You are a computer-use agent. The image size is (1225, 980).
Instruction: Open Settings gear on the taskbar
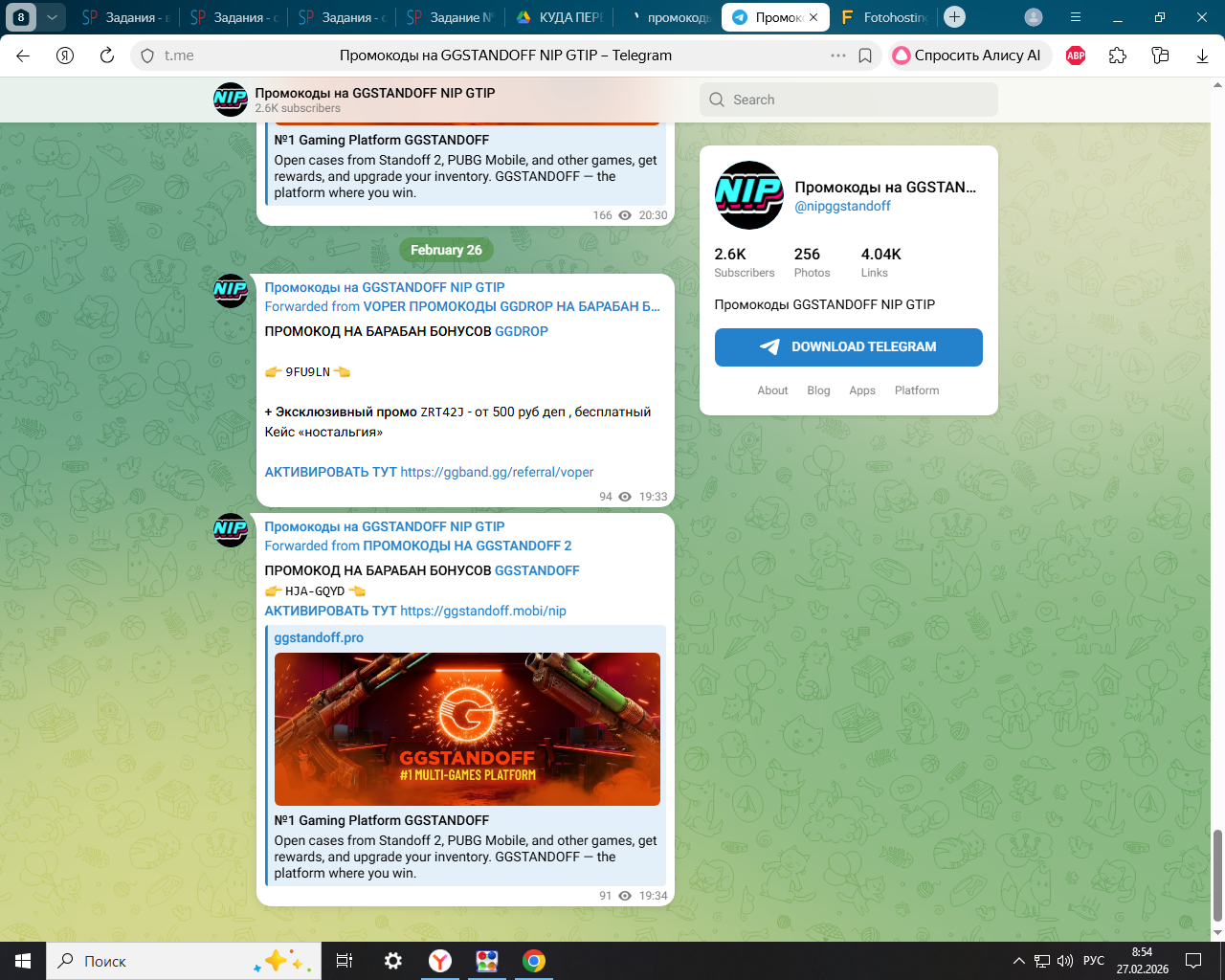tap(392, 961)
